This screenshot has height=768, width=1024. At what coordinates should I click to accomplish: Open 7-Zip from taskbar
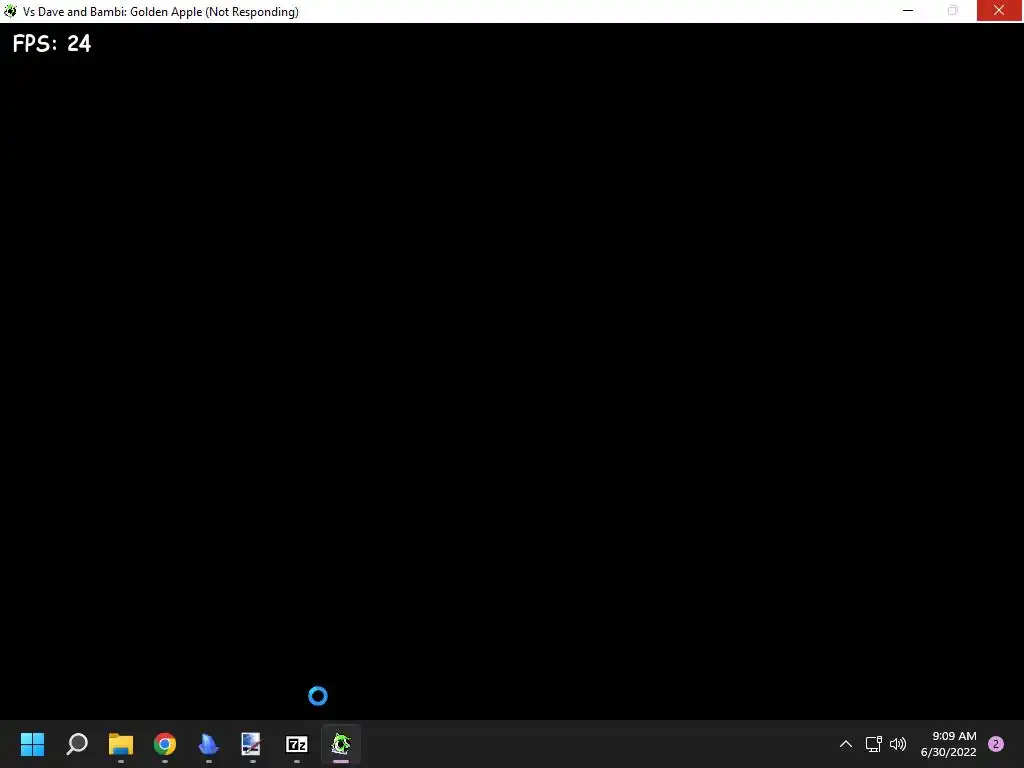pos(296,744)
